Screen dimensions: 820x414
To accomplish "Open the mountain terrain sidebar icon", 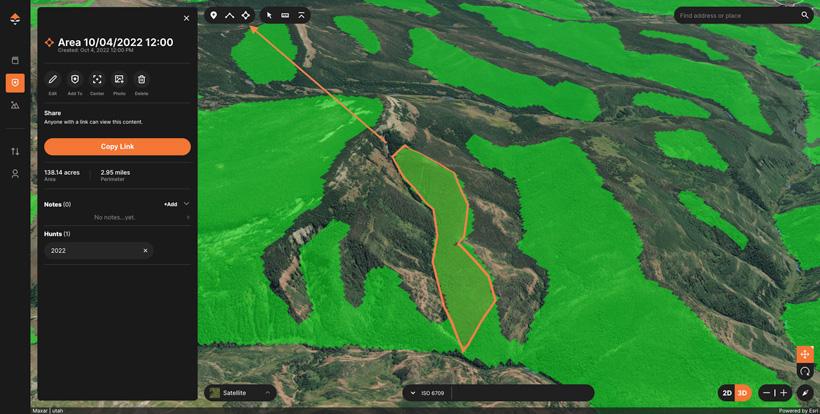I will pyautogui.click(x=15, y=106).
